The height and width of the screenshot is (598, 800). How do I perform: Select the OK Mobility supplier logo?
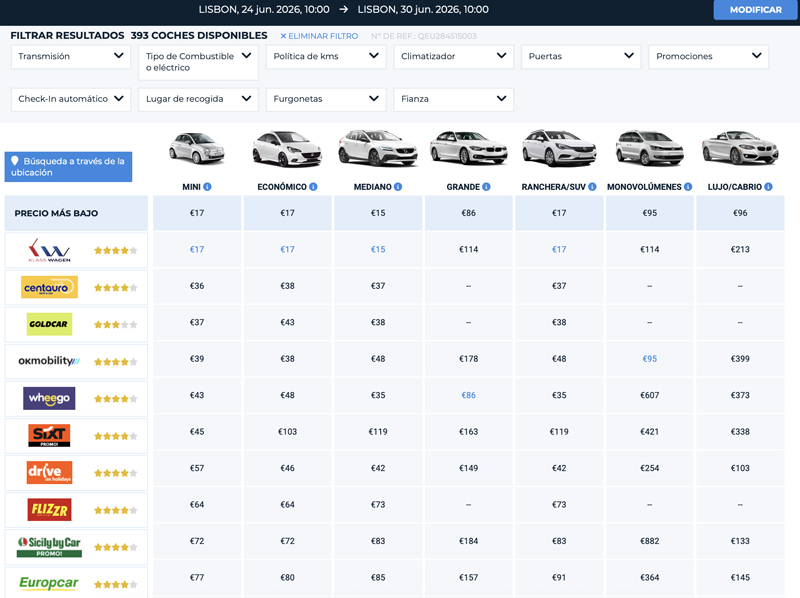(x=49, y=361)
